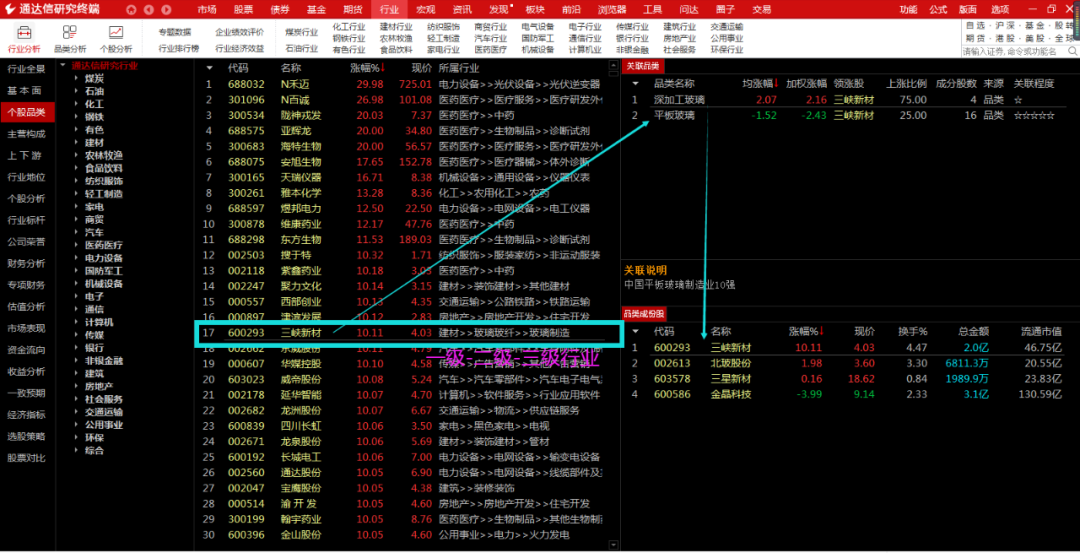
Task: Collapse the 通达信研究行业 root node
Action: click(x=63, y=65)
